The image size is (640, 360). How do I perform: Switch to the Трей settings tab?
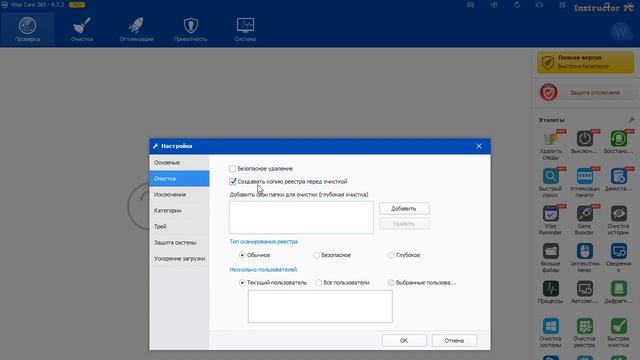click(179, 226)
